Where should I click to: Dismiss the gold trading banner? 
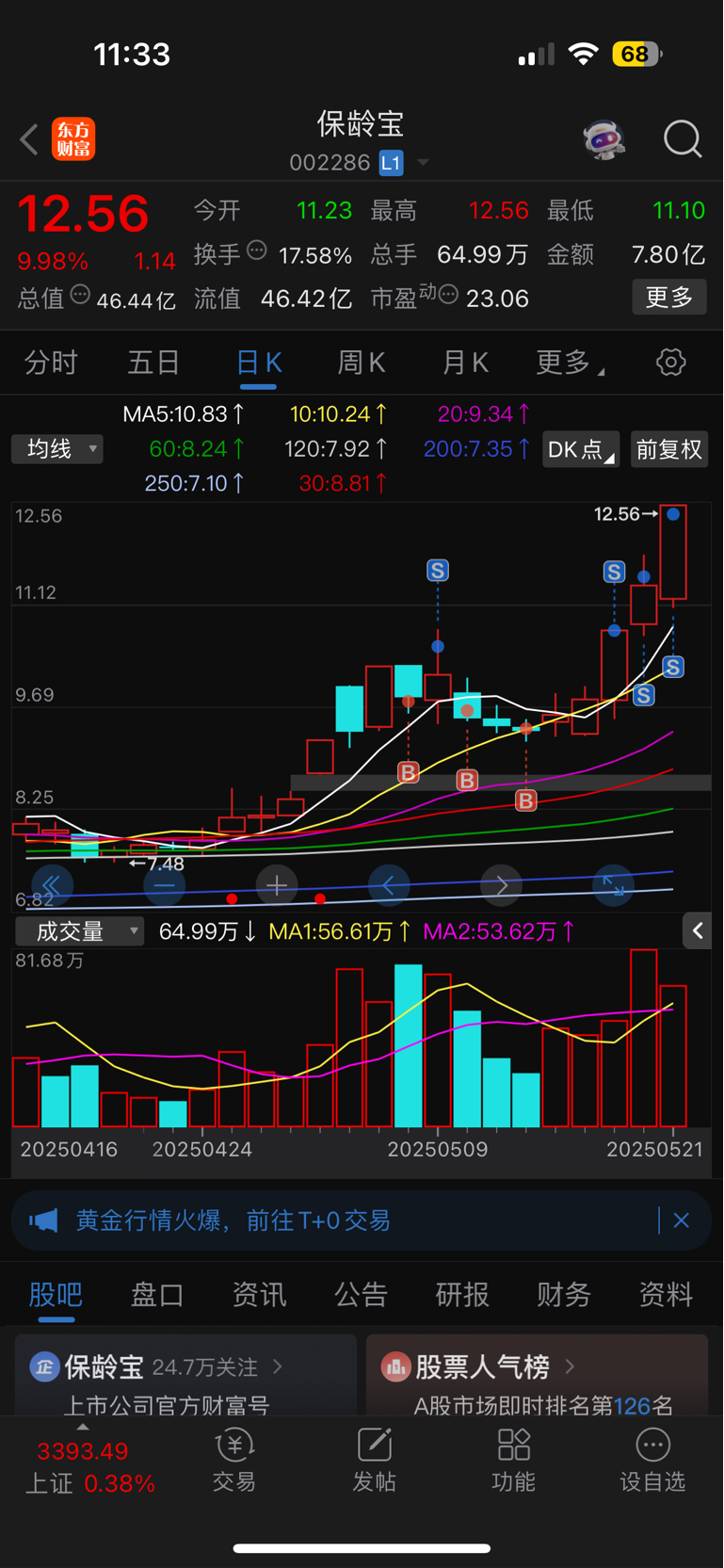[682, 1220]
